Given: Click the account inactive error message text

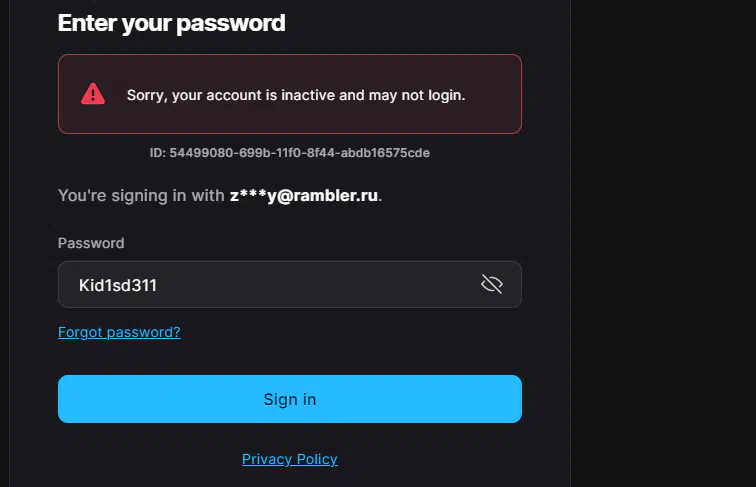Looking at the screenshot, I should click(296, 95).
